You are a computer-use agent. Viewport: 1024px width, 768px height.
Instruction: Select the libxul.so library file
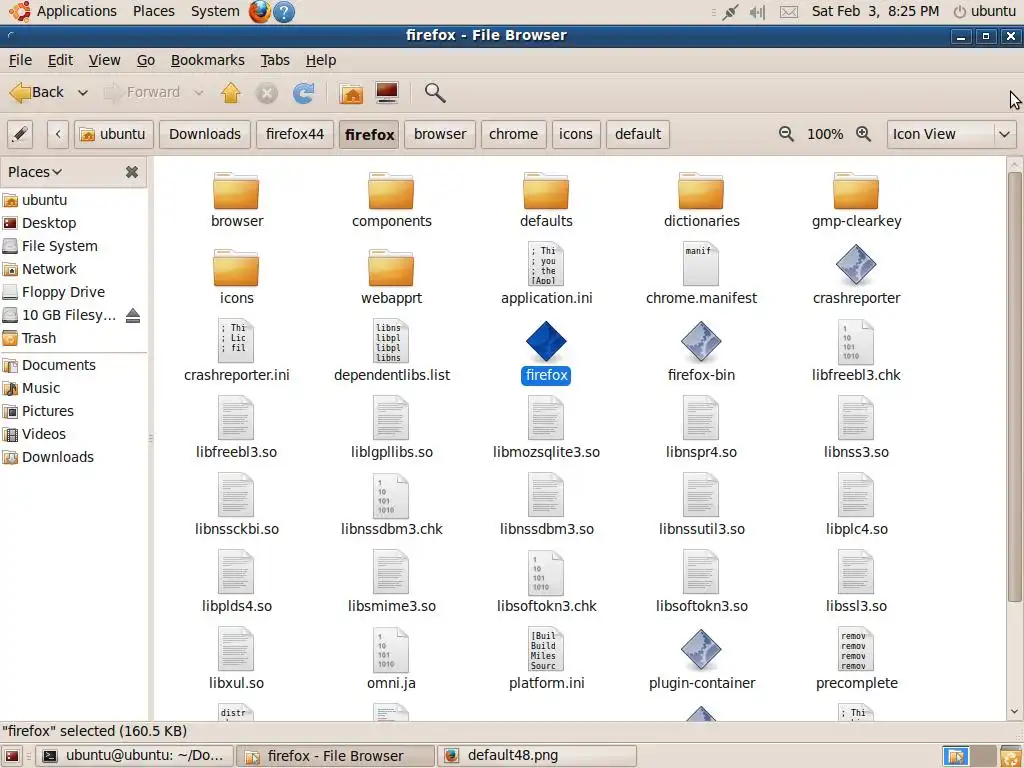point(236,650)
